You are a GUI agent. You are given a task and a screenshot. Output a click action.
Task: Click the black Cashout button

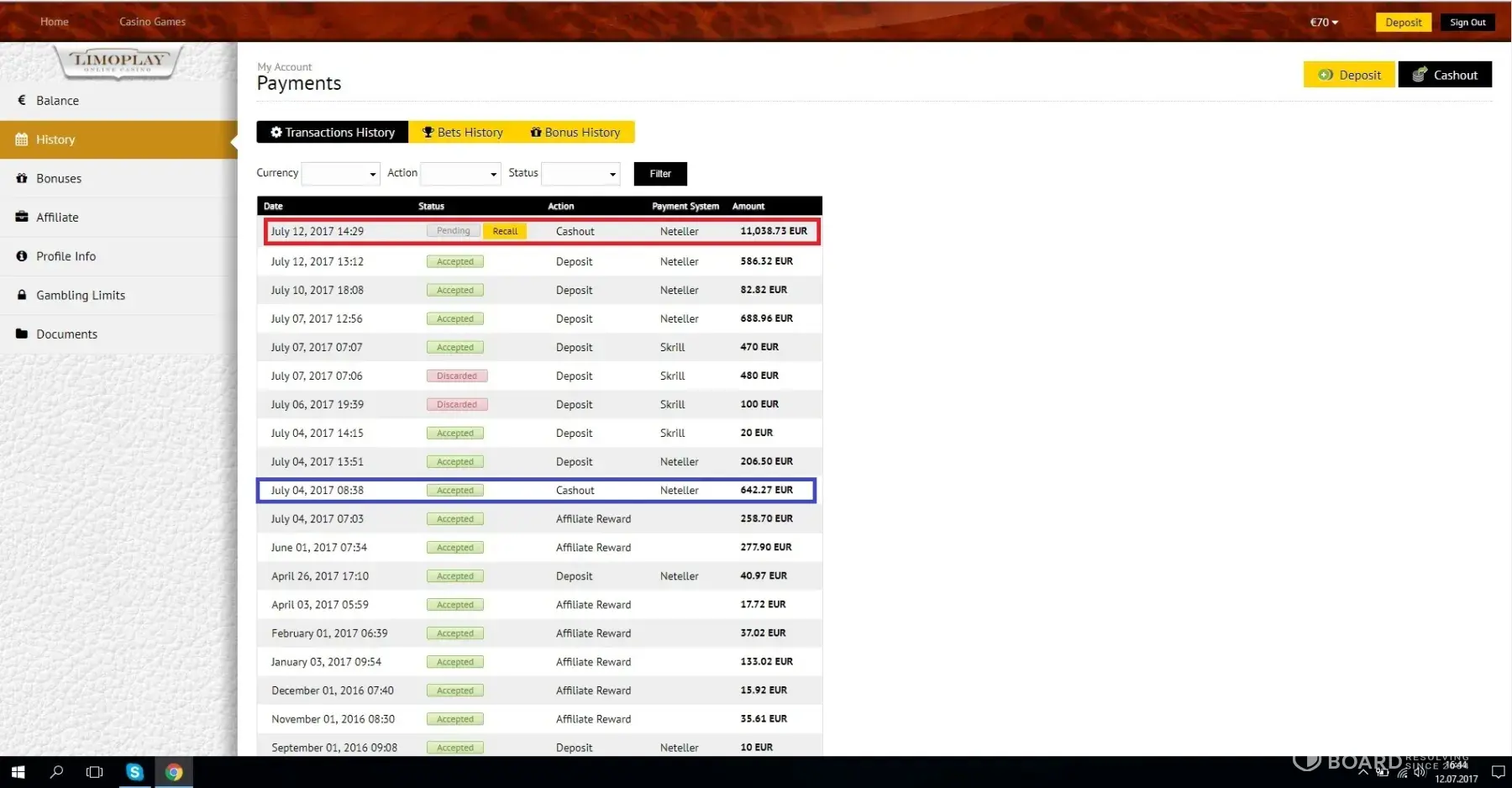1445,75
